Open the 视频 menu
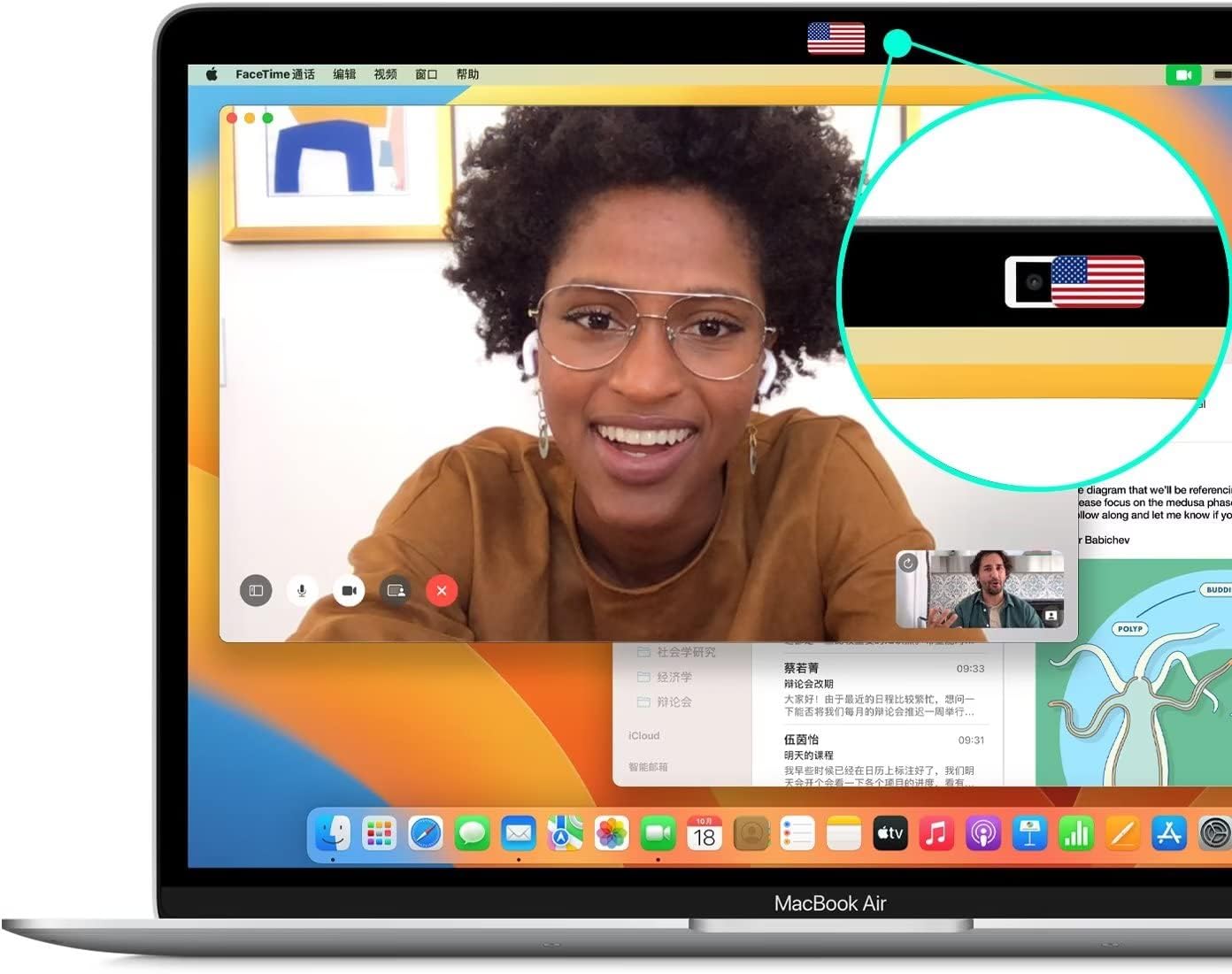The image size is (1232, 974). (385, 74)
